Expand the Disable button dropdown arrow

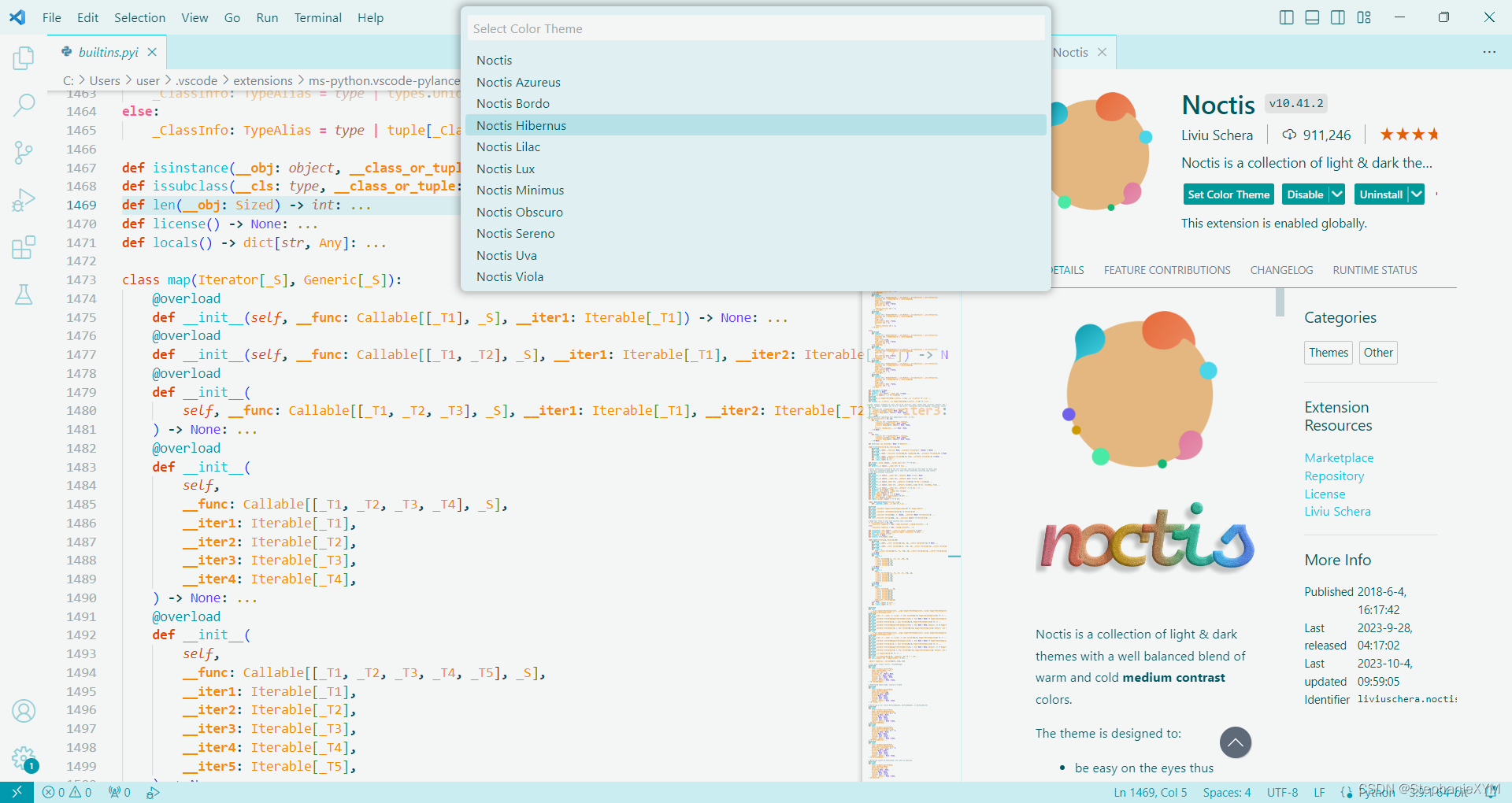1337,194
